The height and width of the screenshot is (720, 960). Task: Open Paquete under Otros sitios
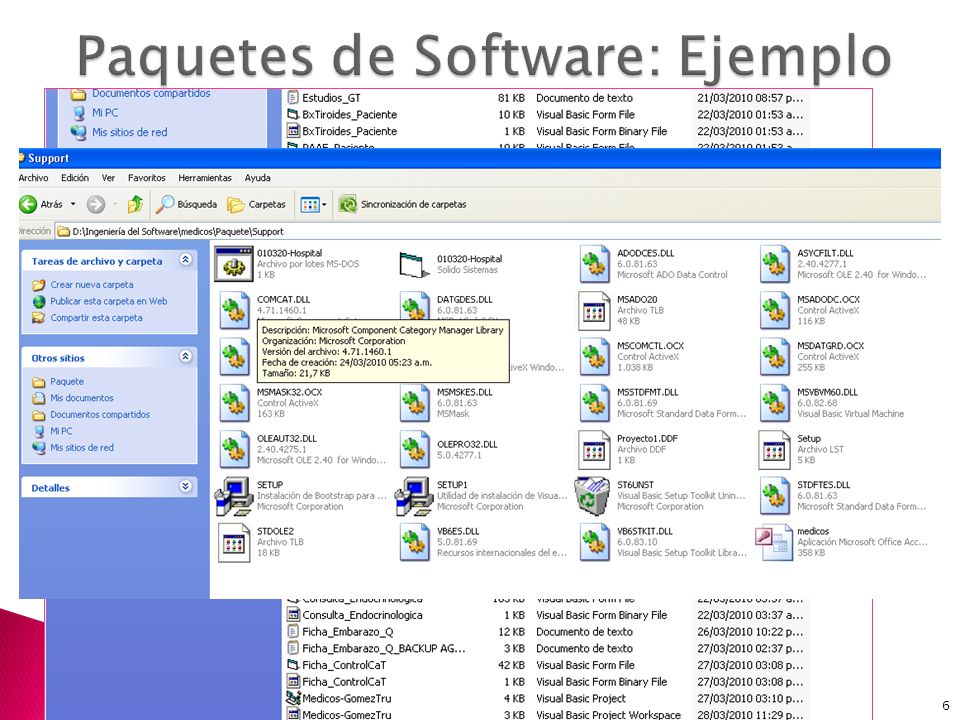pos(67,381)
